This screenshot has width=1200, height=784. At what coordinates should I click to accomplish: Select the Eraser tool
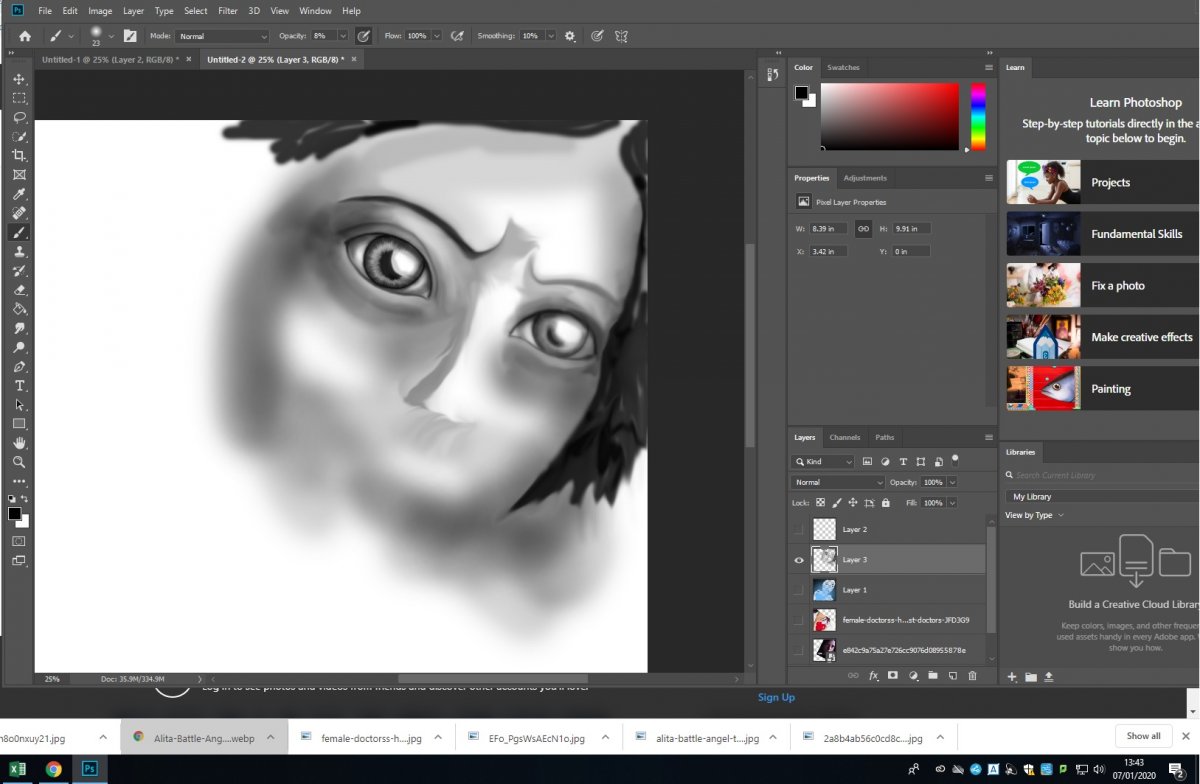coord(19,290)
